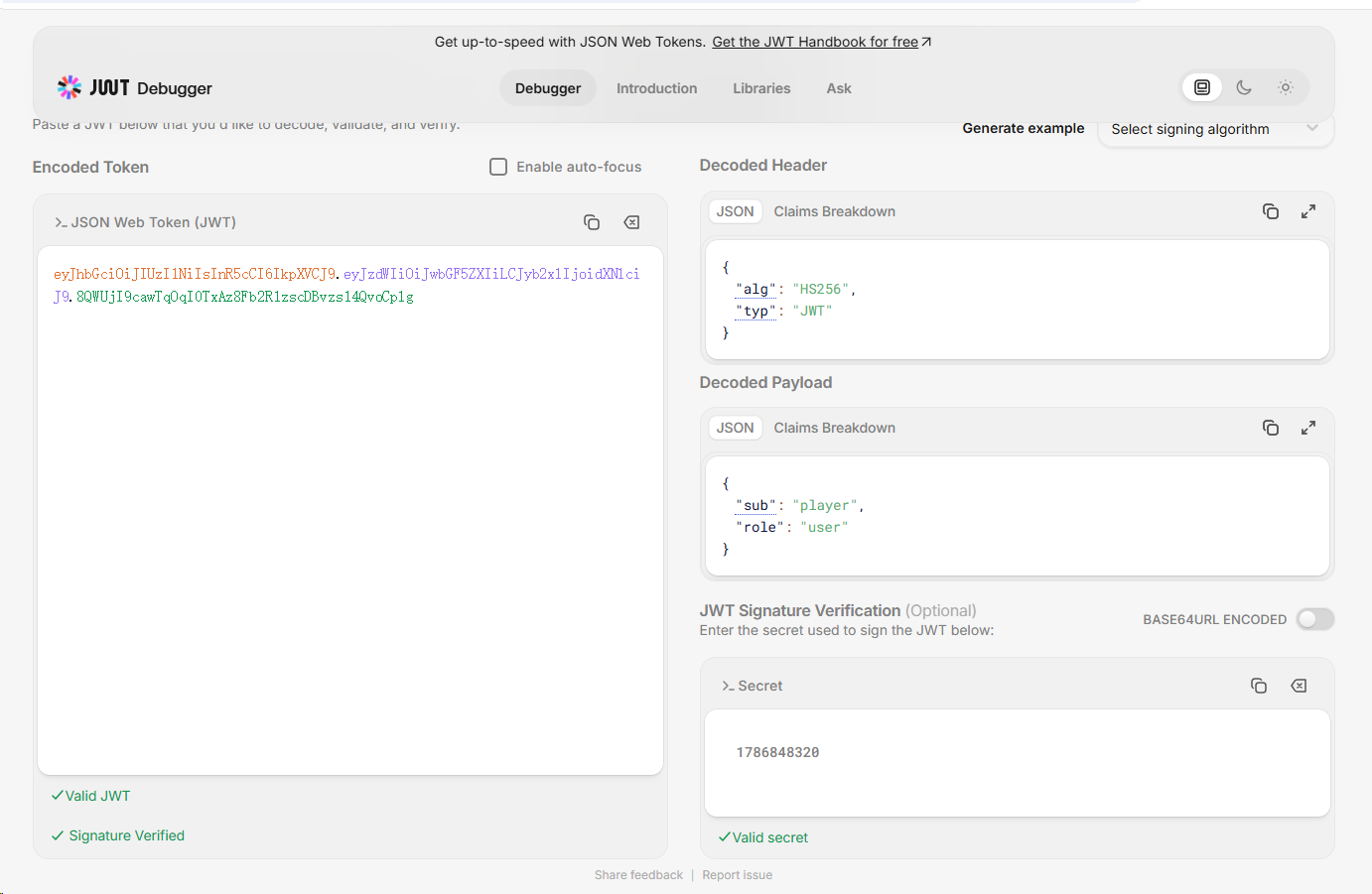Click the JWT Signature Verification heading
Screen dimensions: 1372x894
pyautogui.click(x=799, y=610)
